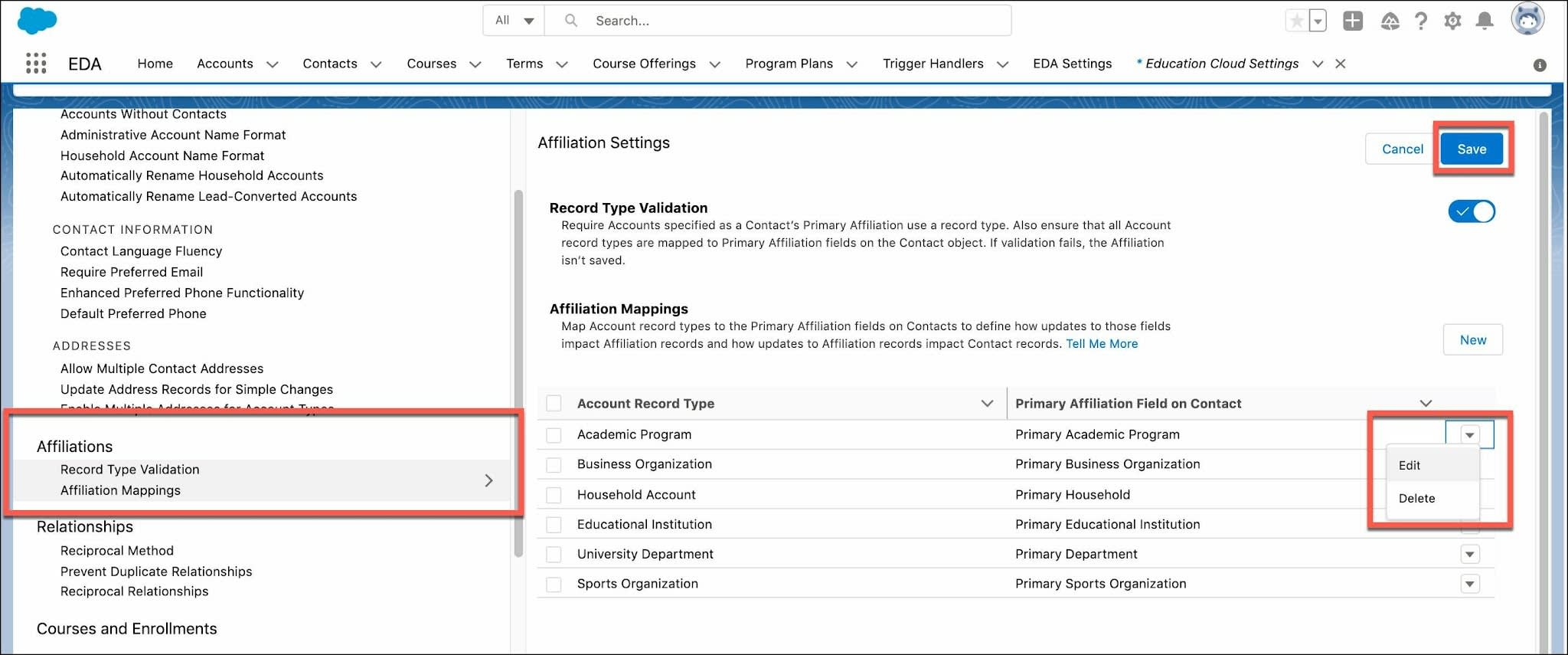This screenshot has width=1568, height=655.
Task: Expand the Affiliations section chevron
Action: coord(488,480)
